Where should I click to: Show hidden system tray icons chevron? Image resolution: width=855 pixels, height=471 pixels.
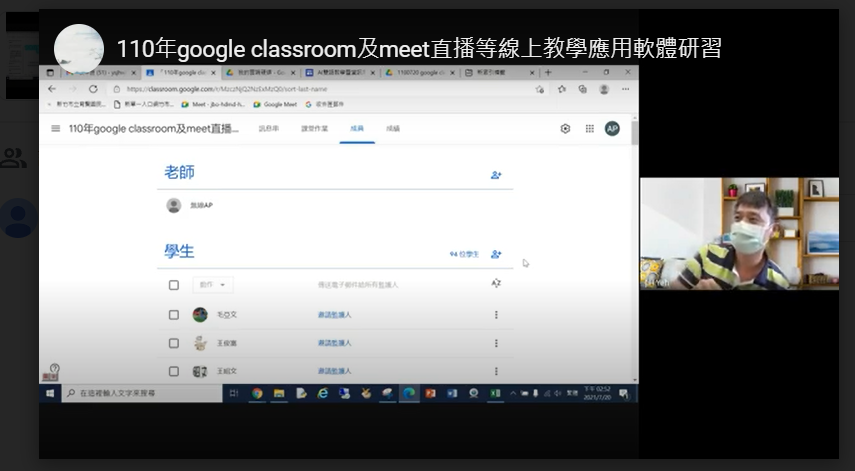tap(513, 393)
